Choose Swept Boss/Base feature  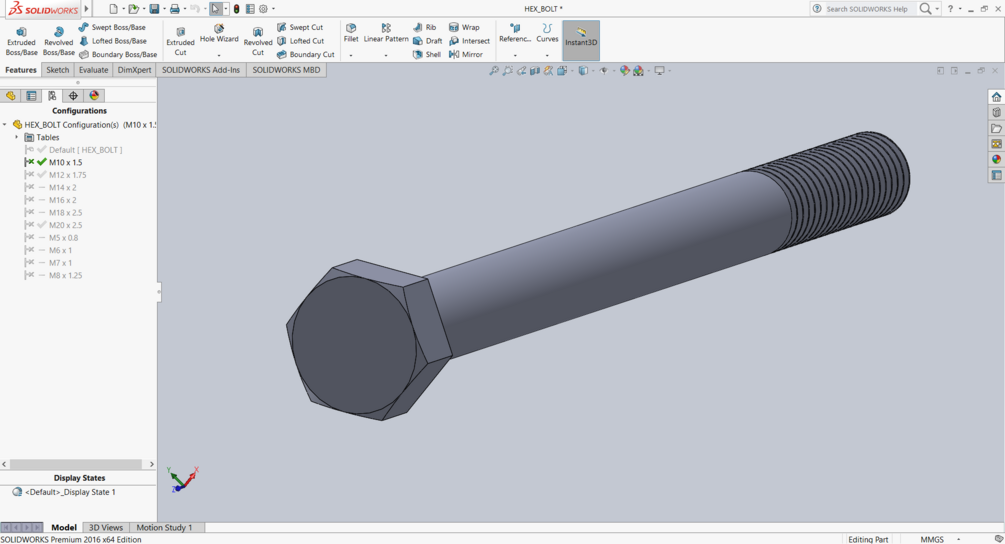click(x=112, y=28)
